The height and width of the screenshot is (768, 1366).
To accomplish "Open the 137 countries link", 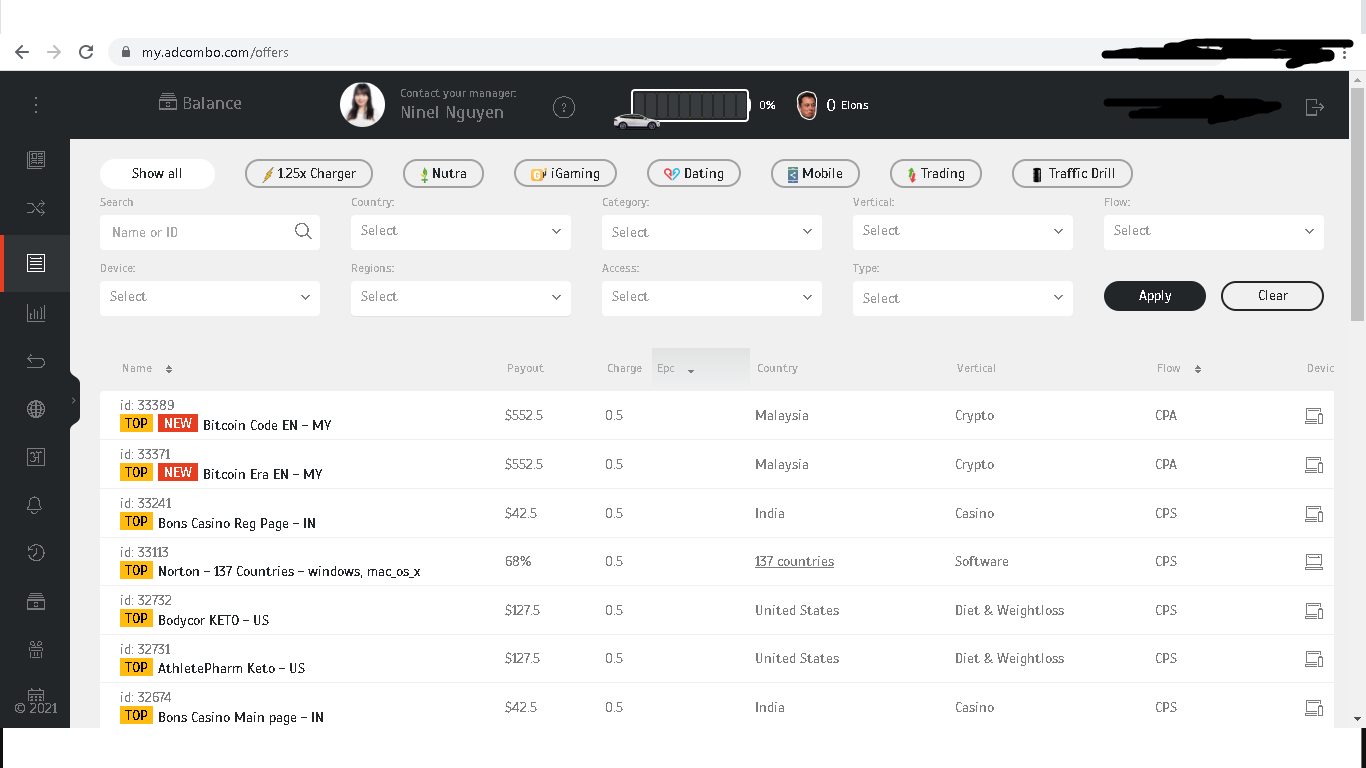I will (x=794, y=562).
